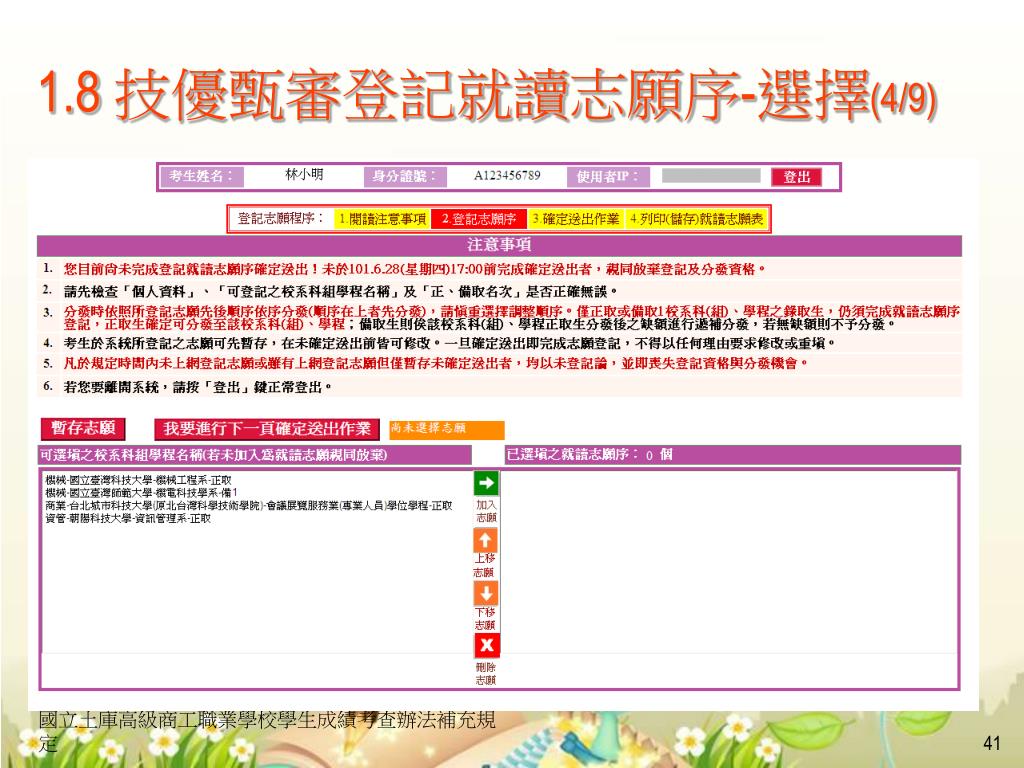Select 資管-朝陽科技大學-資訊管理系-正取 entry
Viewport: 1024px width, 768px height.
pos(128,519)
